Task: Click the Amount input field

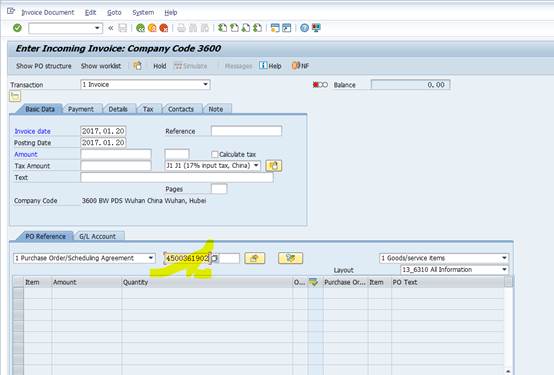Action: (116, 154)
